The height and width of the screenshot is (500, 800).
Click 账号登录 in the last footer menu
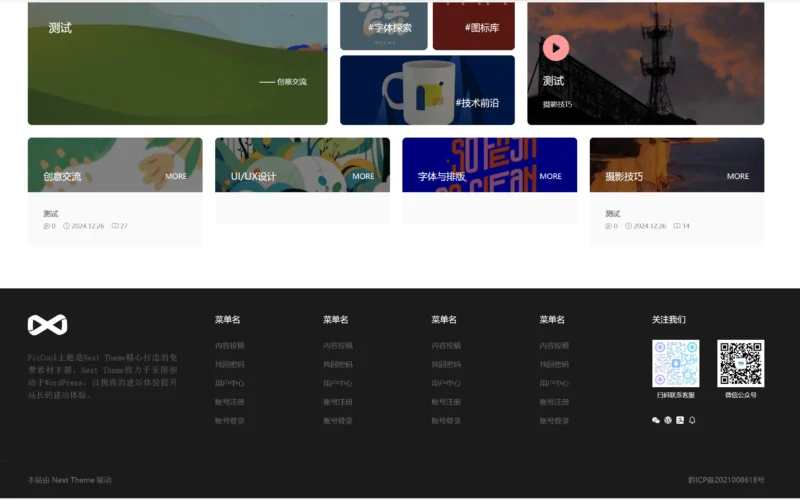(x=554, y=421)
